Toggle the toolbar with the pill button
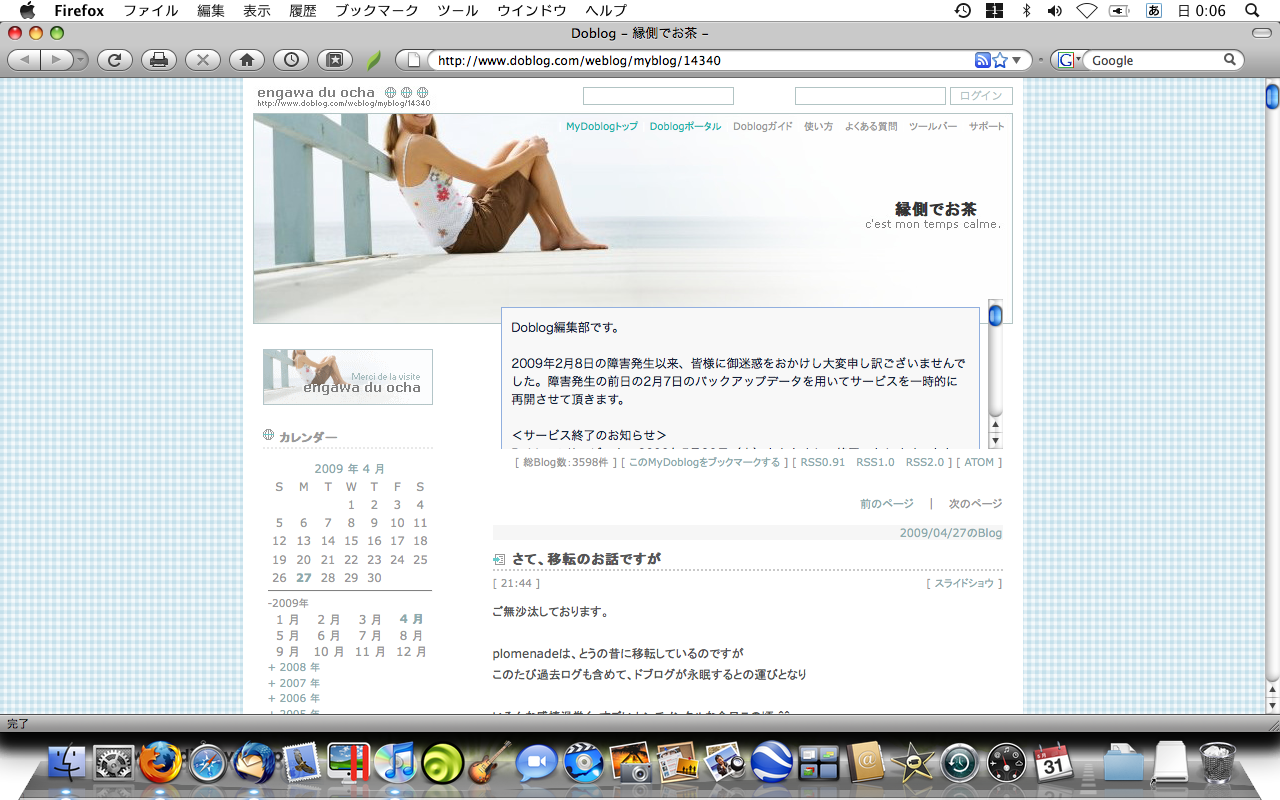The width and height of the screenshot is (1280, 800). pos(1262,33)
